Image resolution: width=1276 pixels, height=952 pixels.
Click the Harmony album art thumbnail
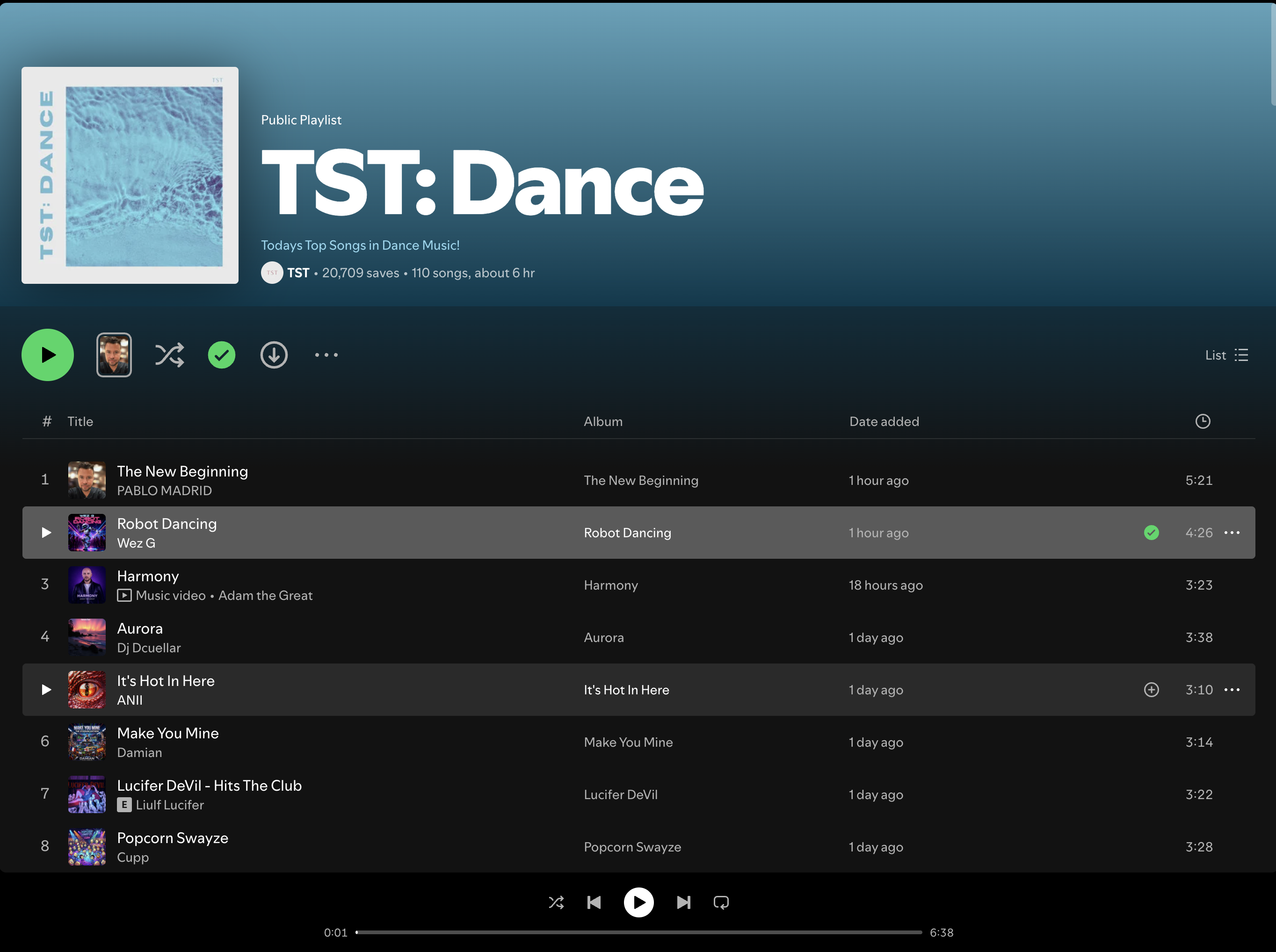pos(87,585)
